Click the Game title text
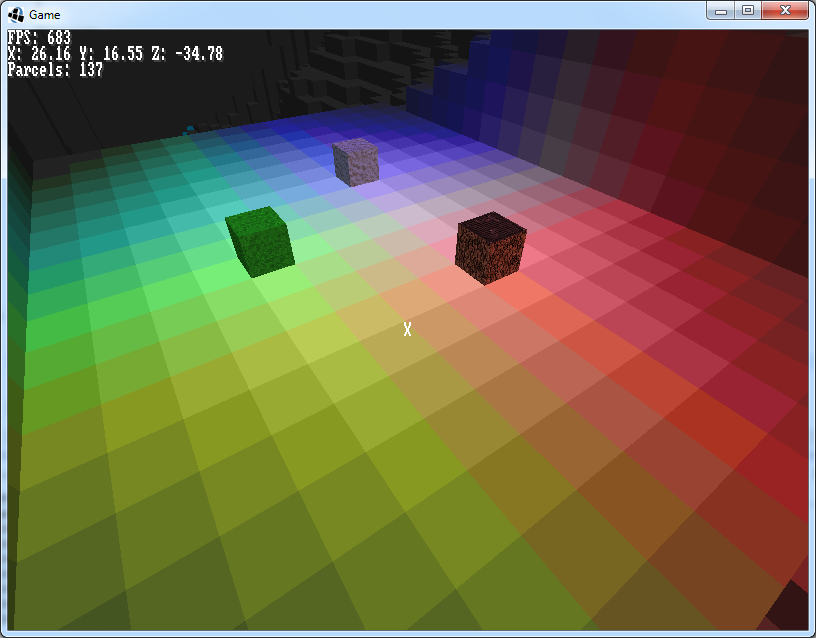This screenshot has height=638, width=816. point(44,15)
